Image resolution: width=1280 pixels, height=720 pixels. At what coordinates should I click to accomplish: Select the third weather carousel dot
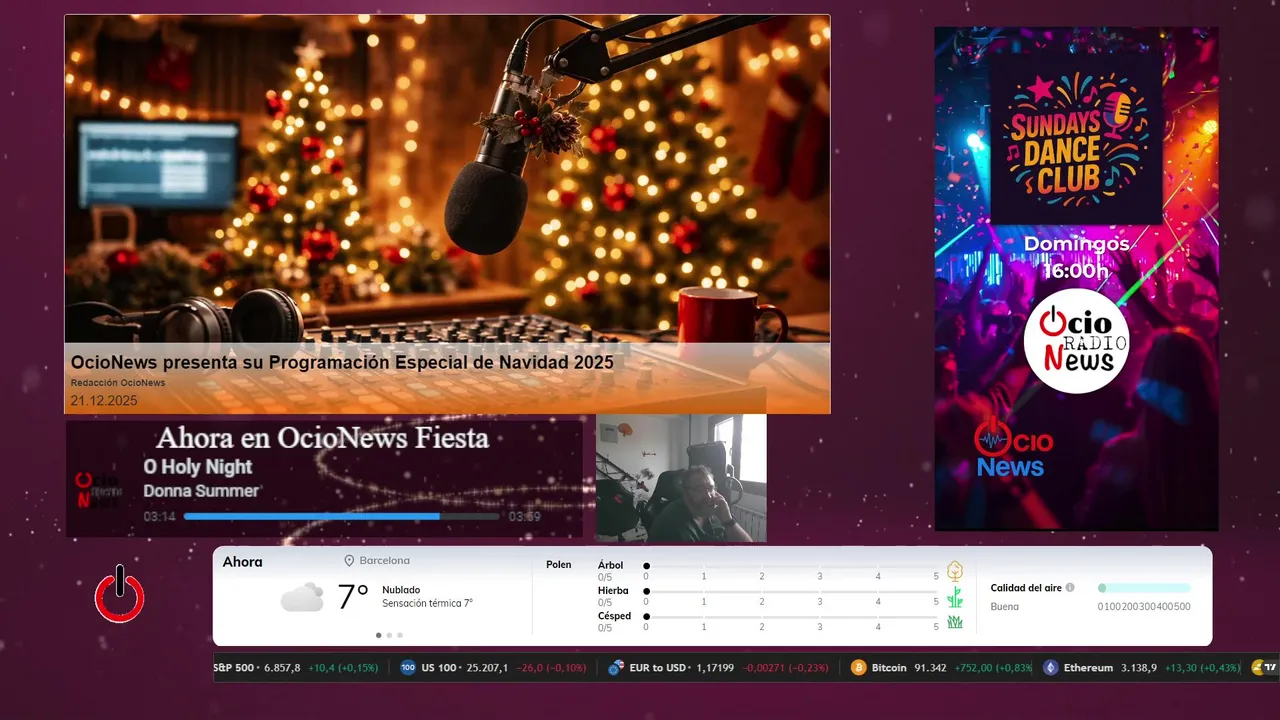click(400, 635)
